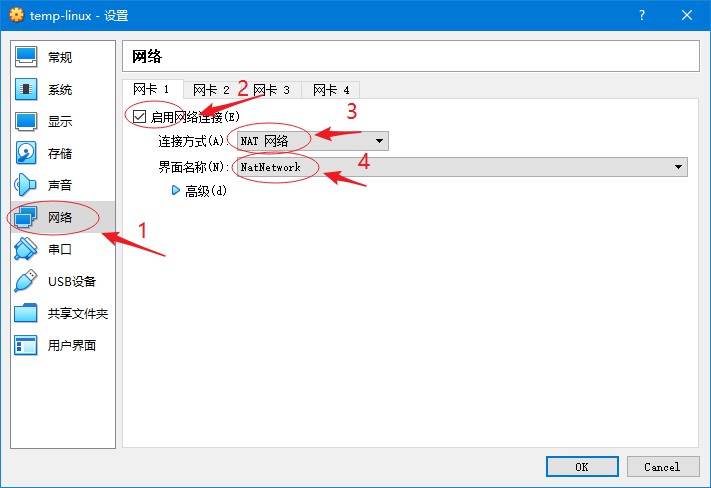Click the USB设备 label in sidebar
This screenshot has height=488, width=711.
tap(72, 282)
